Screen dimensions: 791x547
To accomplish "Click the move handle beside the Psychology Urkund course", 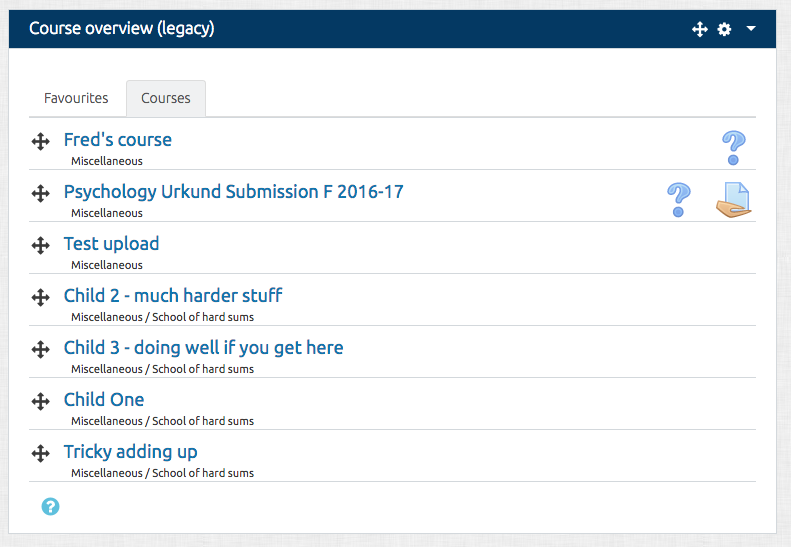I will click(40, 193).
